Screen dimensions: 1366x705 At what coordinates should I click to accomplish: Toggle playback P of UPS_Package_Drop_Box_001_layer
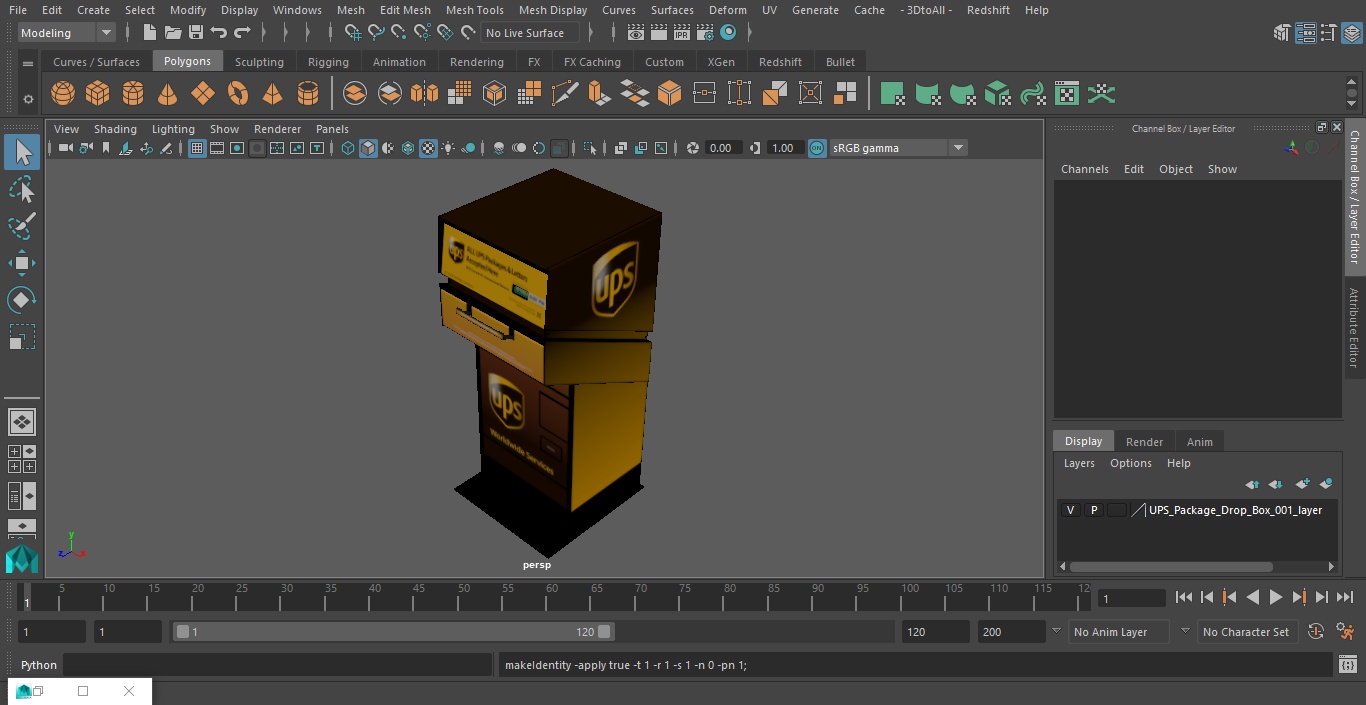pos(1094,510)
